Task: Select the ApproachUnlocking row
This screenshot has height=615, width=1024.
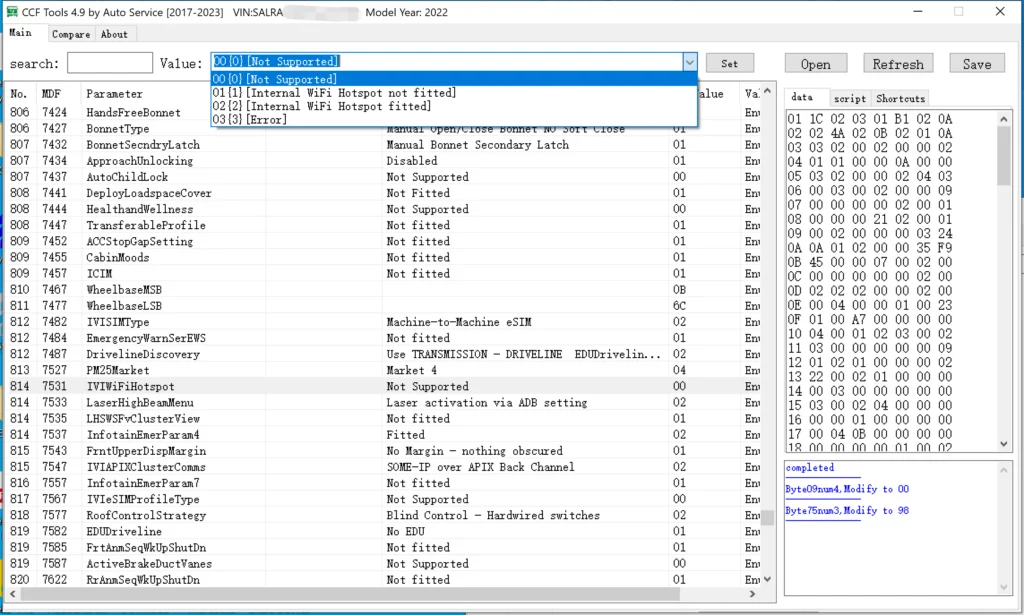Action: 384,161
